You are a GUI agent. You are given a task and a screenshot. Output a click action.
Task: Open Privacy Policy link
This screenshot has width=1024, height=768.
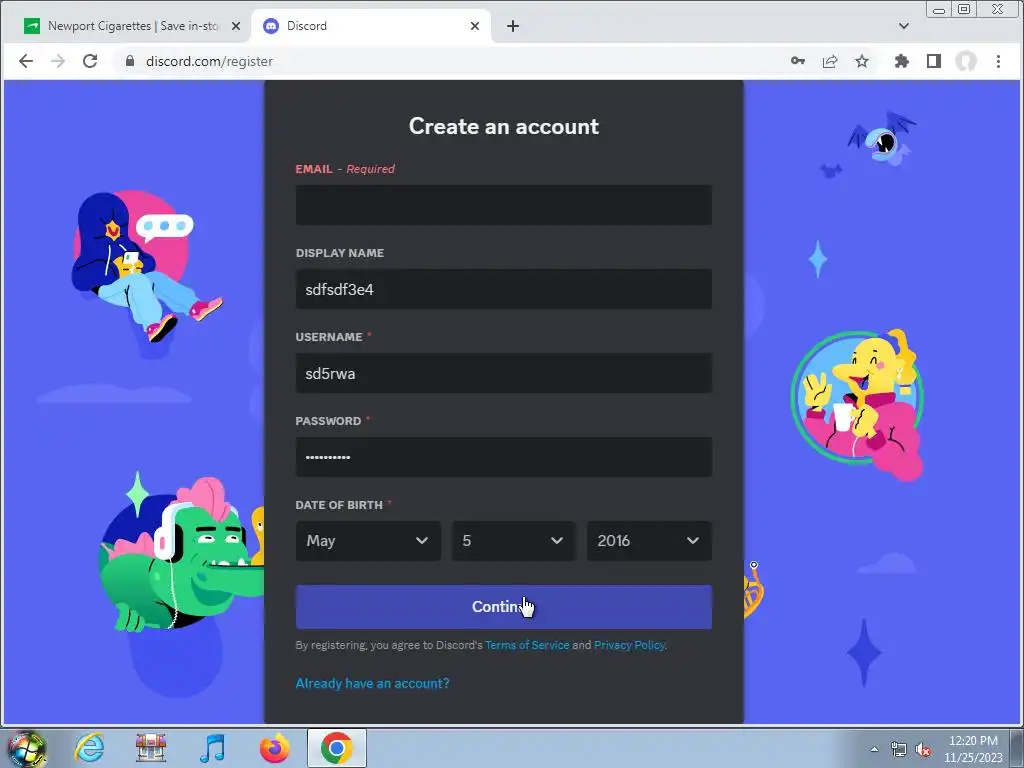coord(629,645)
